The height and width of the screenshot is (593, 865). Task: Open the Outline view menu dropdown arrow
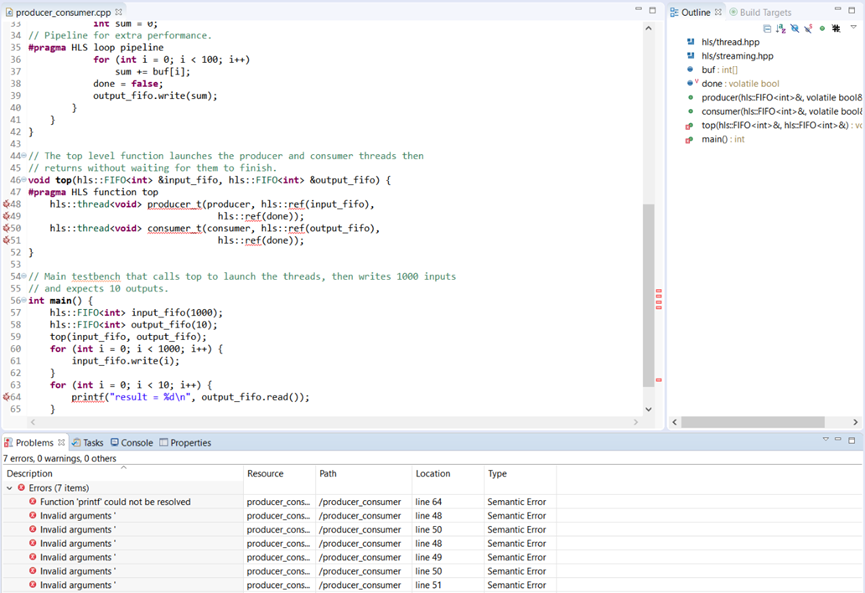coord(853,28)
